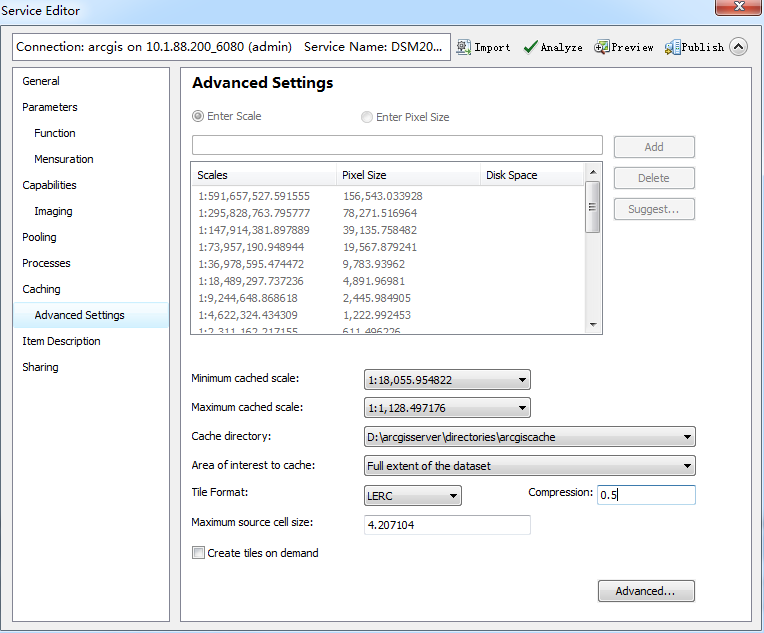Open Area of interest to cache dropdown
The image size is (764, 633).
click(x=530, y=465)
